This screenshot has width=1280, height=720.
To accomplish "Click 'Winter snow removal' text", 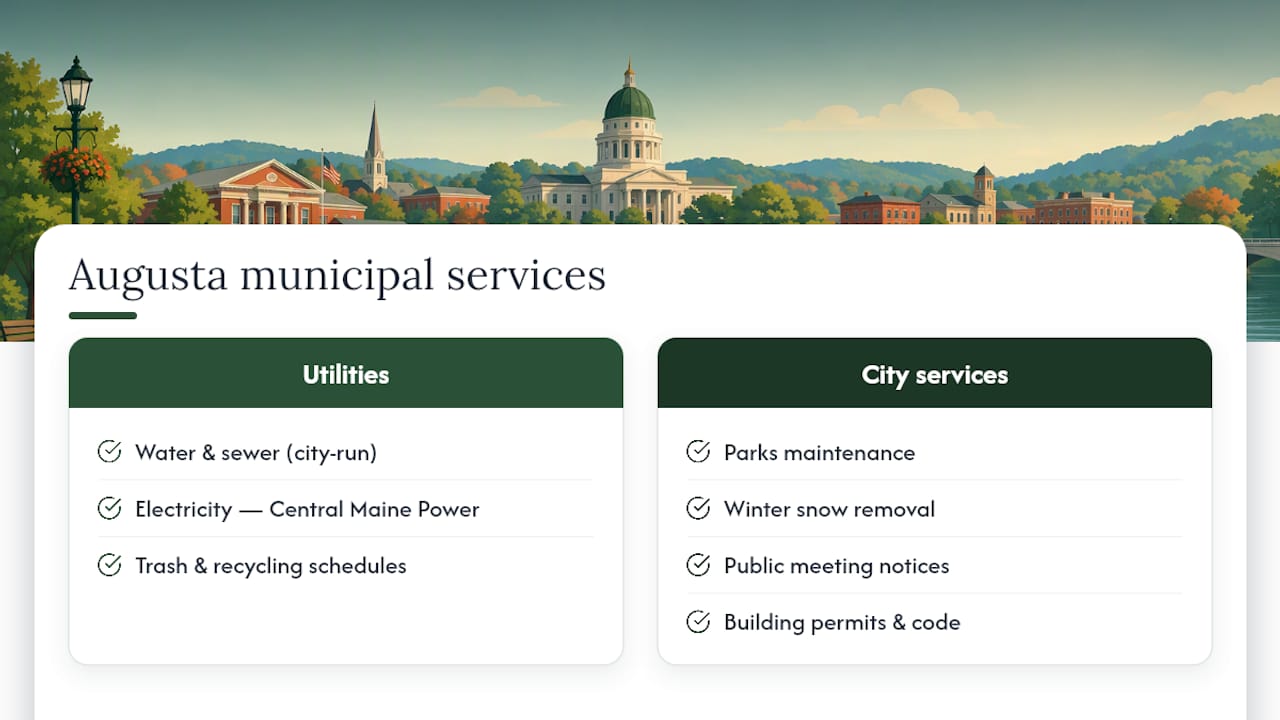I will coord(829,509).
